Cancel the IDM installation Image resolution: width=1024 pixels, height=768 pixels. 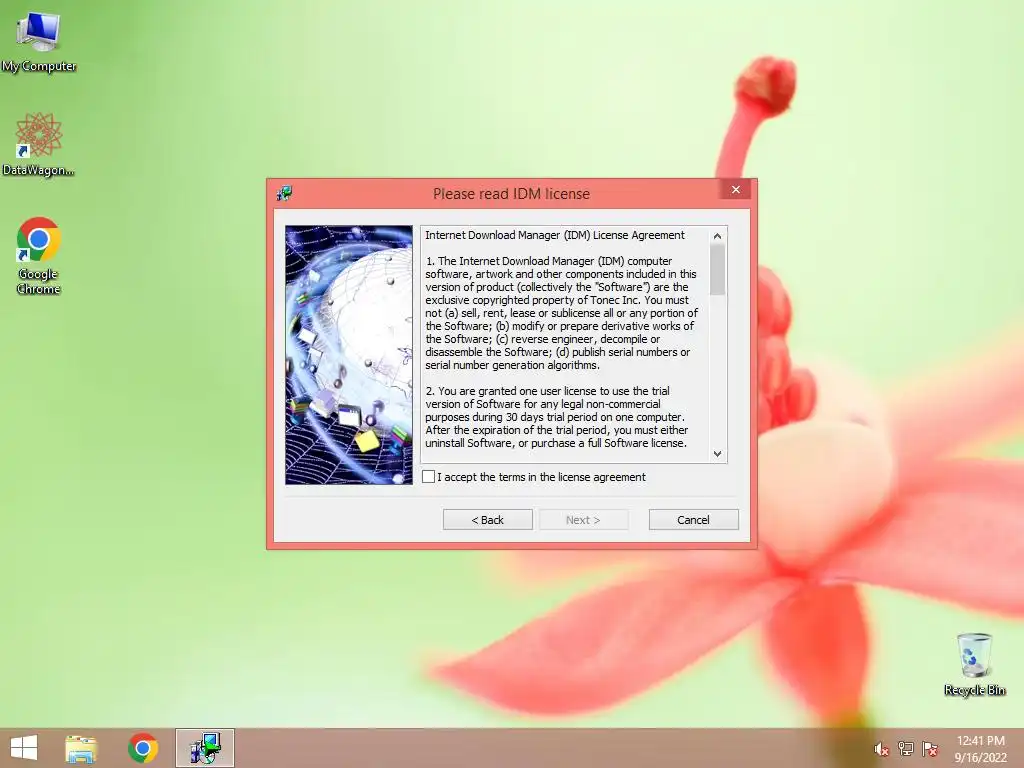pos(694,520)
